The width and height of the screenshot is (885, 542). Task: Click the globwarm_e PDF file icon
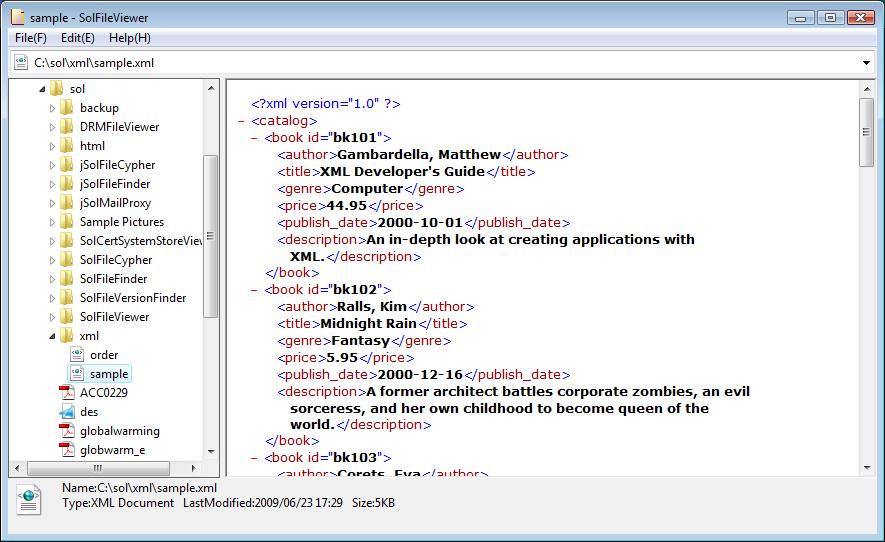point(67,449)
